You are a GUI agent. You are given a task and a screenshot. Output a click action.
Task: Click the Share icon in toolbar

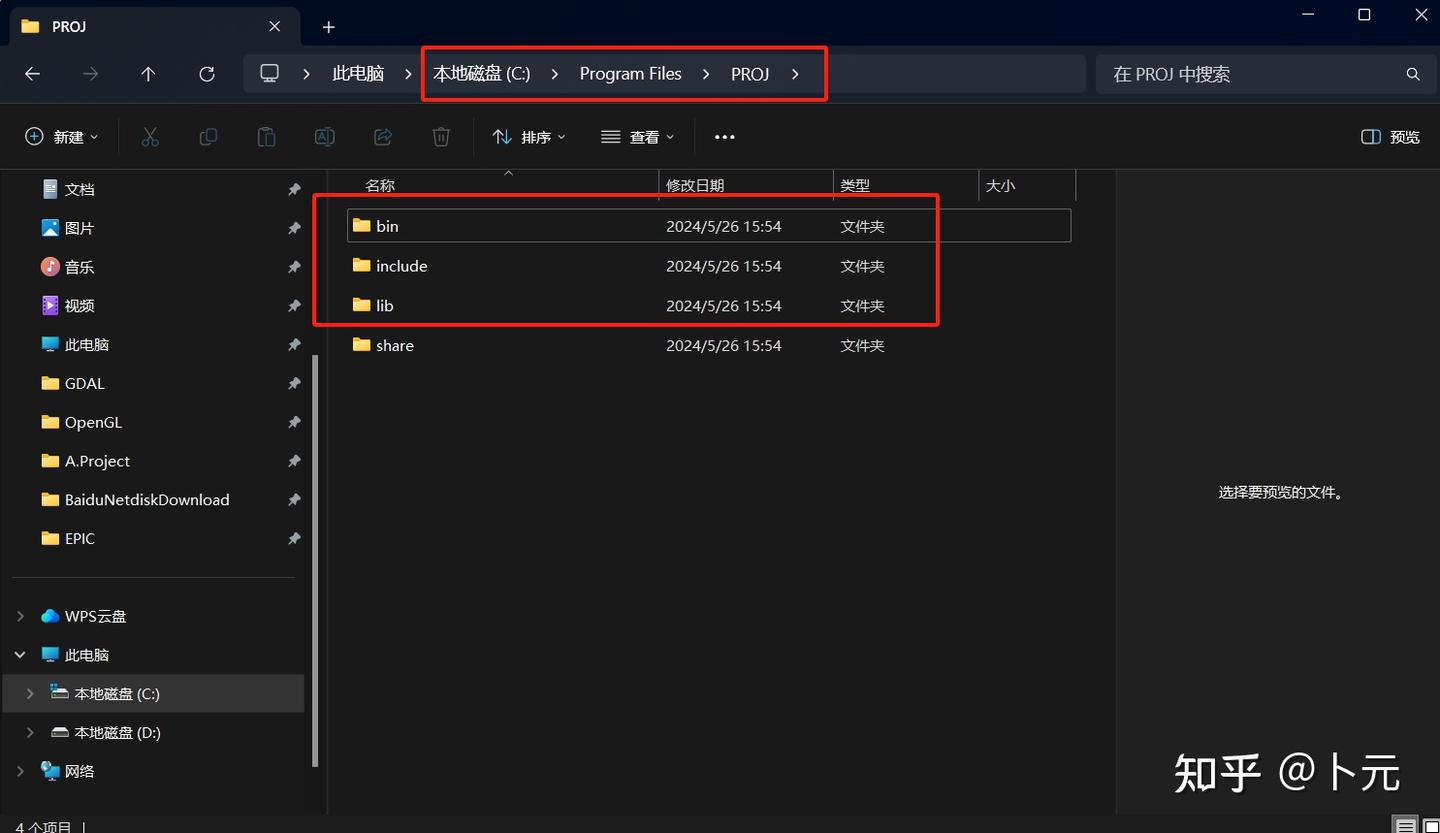383,137
